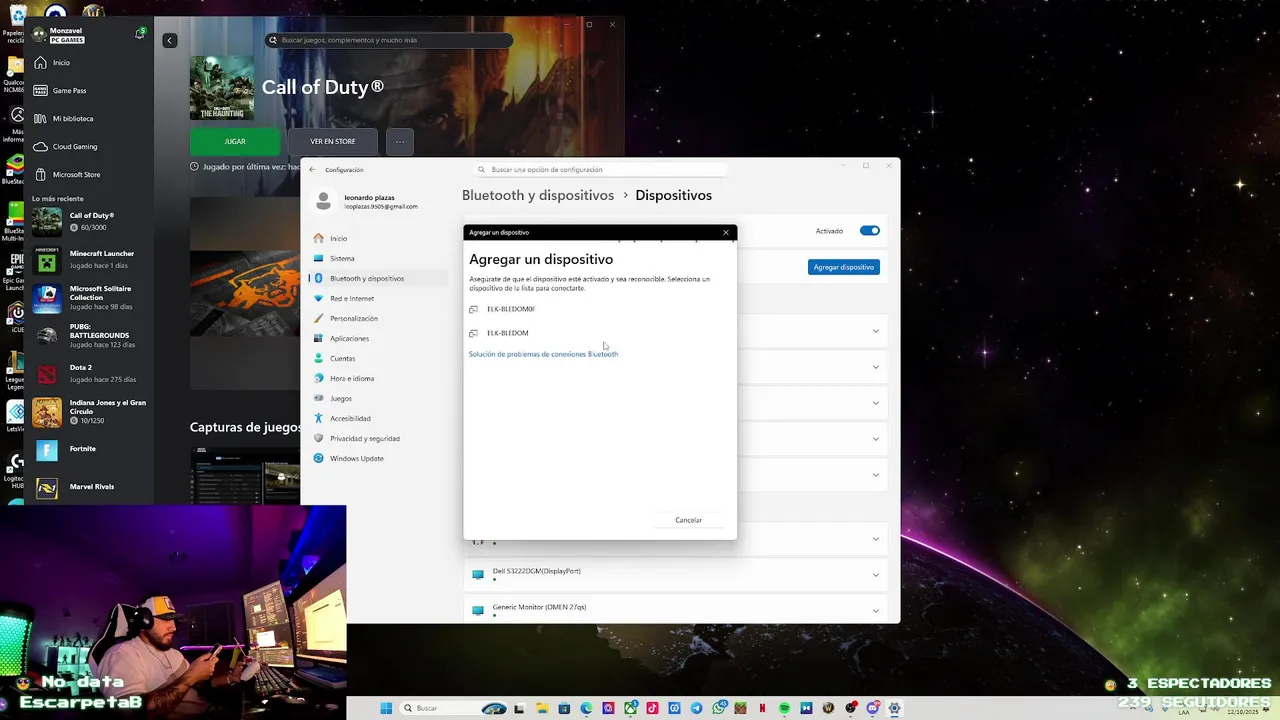This screenshot has width=1280, height=720.
Task: Open File Explorer from taskbar
Action: tap(542, 708)
